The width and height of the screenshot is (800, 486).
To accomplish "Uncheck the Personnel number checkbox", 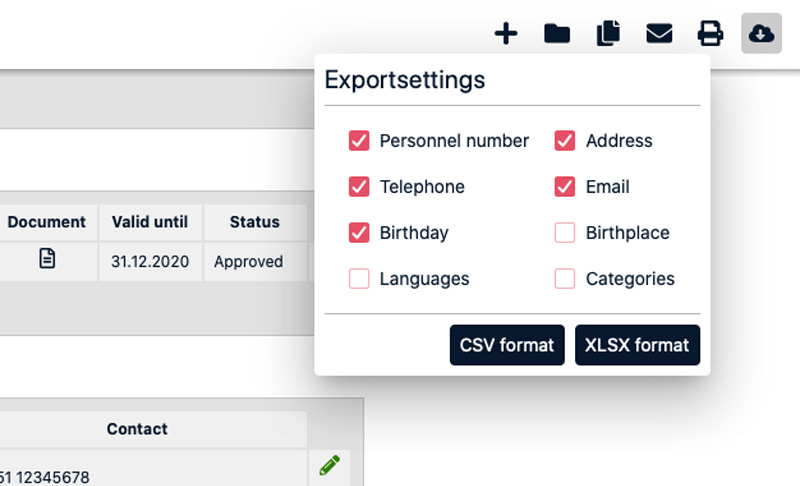I will tap(359, 141).
